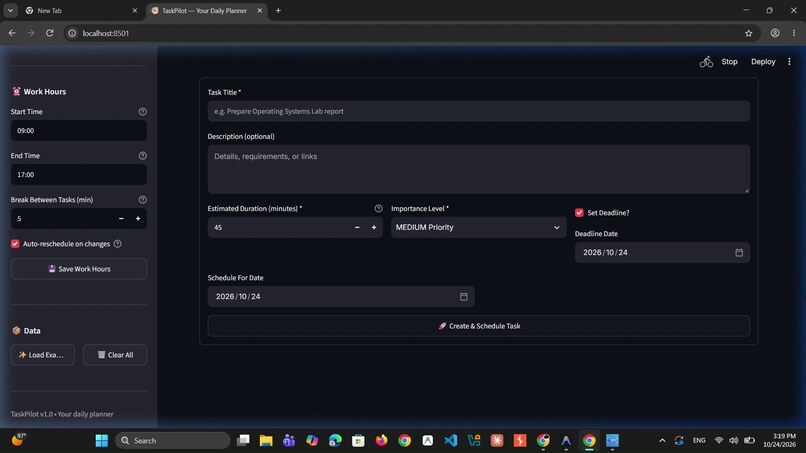Click the Start Time field

point(79,131)
